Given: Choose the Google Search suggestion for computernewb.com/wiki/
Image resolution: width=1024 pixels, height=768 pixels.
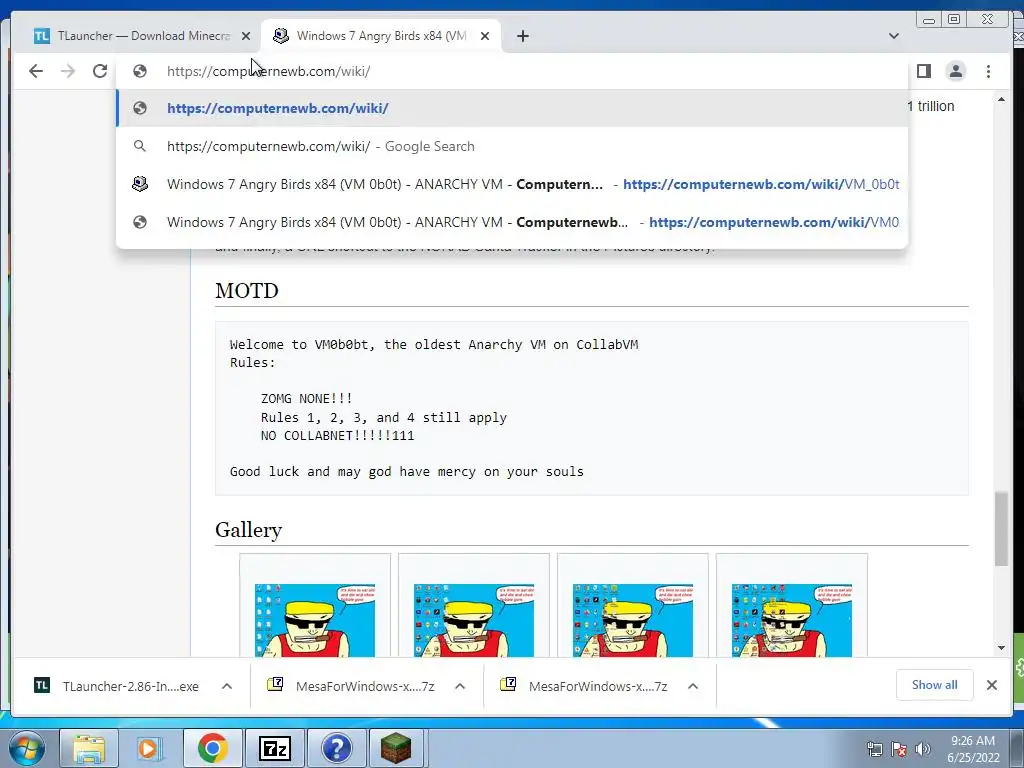Looking at the screenshot, I should (x=511, y=146).
